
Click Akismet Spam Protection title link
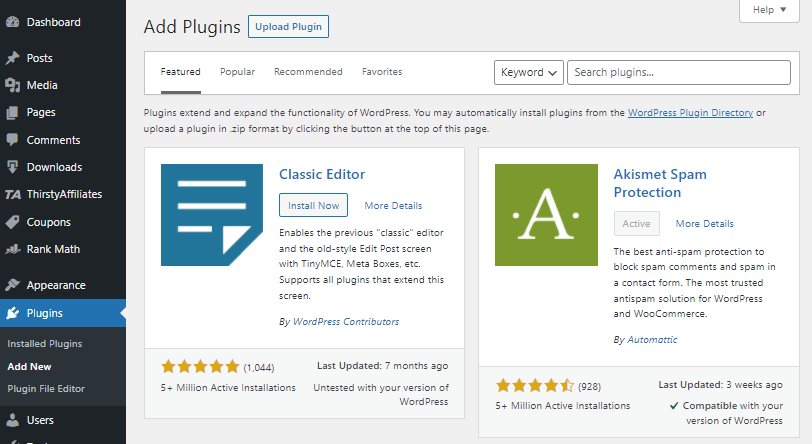click(660, 183)
